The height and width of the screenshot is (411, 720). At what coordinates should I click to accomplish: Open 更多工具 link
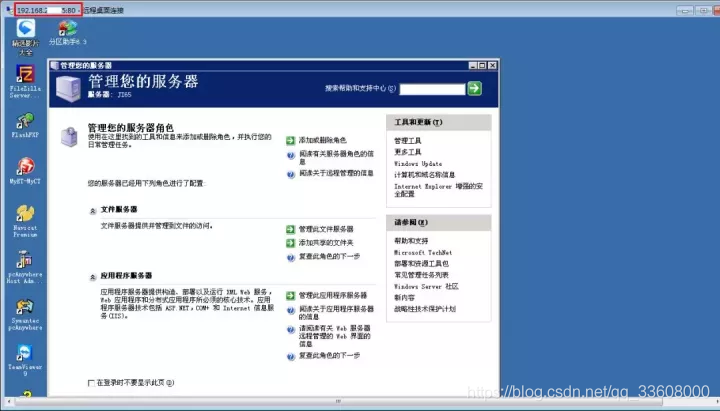[x=408, y=152]
